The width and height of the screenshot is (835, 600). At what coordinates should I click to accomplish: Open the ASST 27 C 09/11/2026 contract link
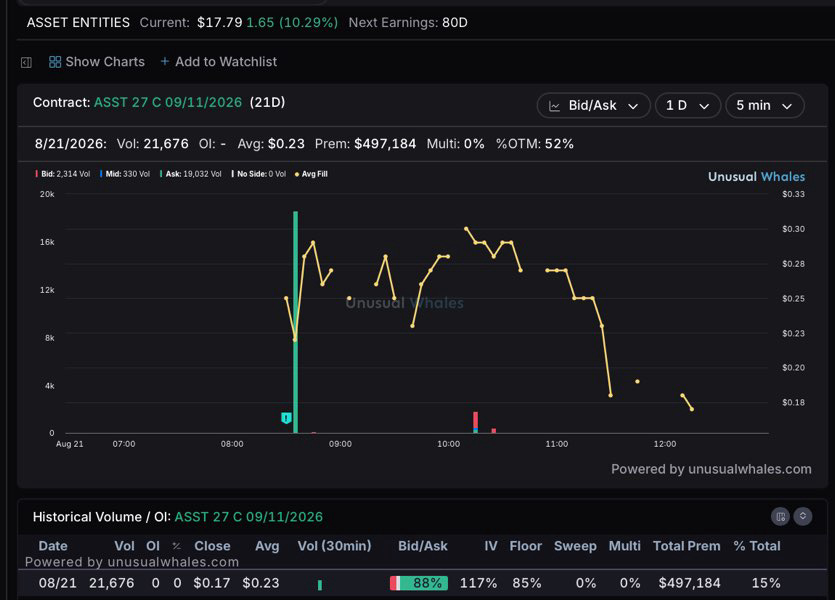(168, 102)
